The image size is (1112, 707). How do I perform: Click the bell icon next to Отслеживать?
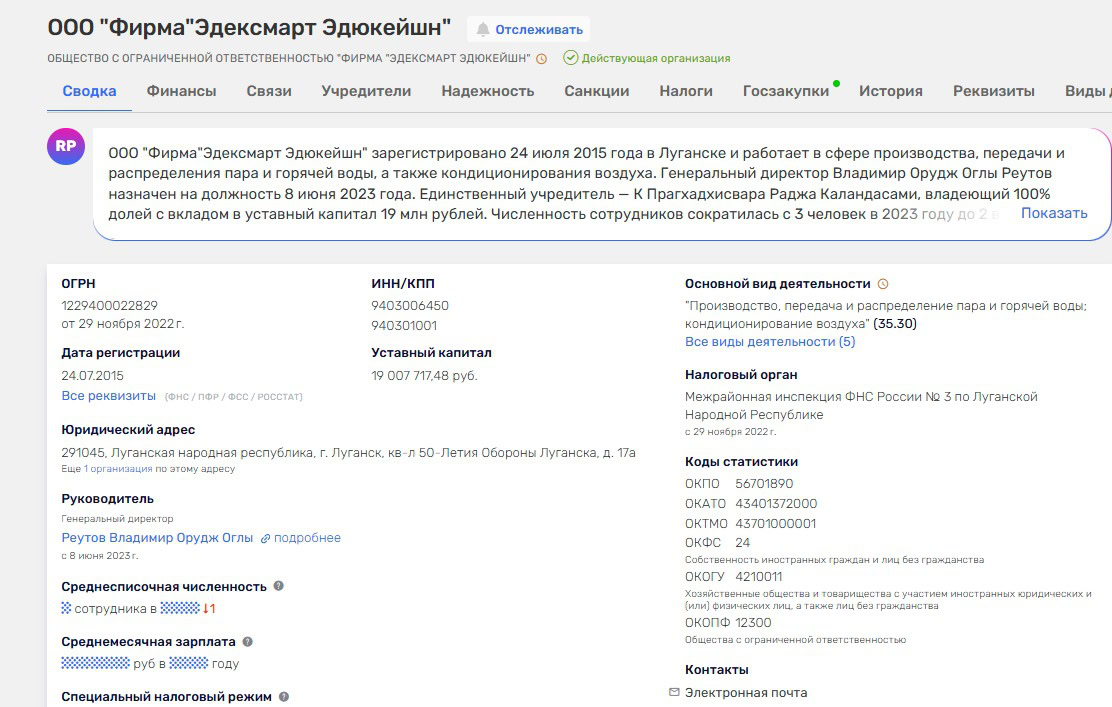(x=483, y=30)
